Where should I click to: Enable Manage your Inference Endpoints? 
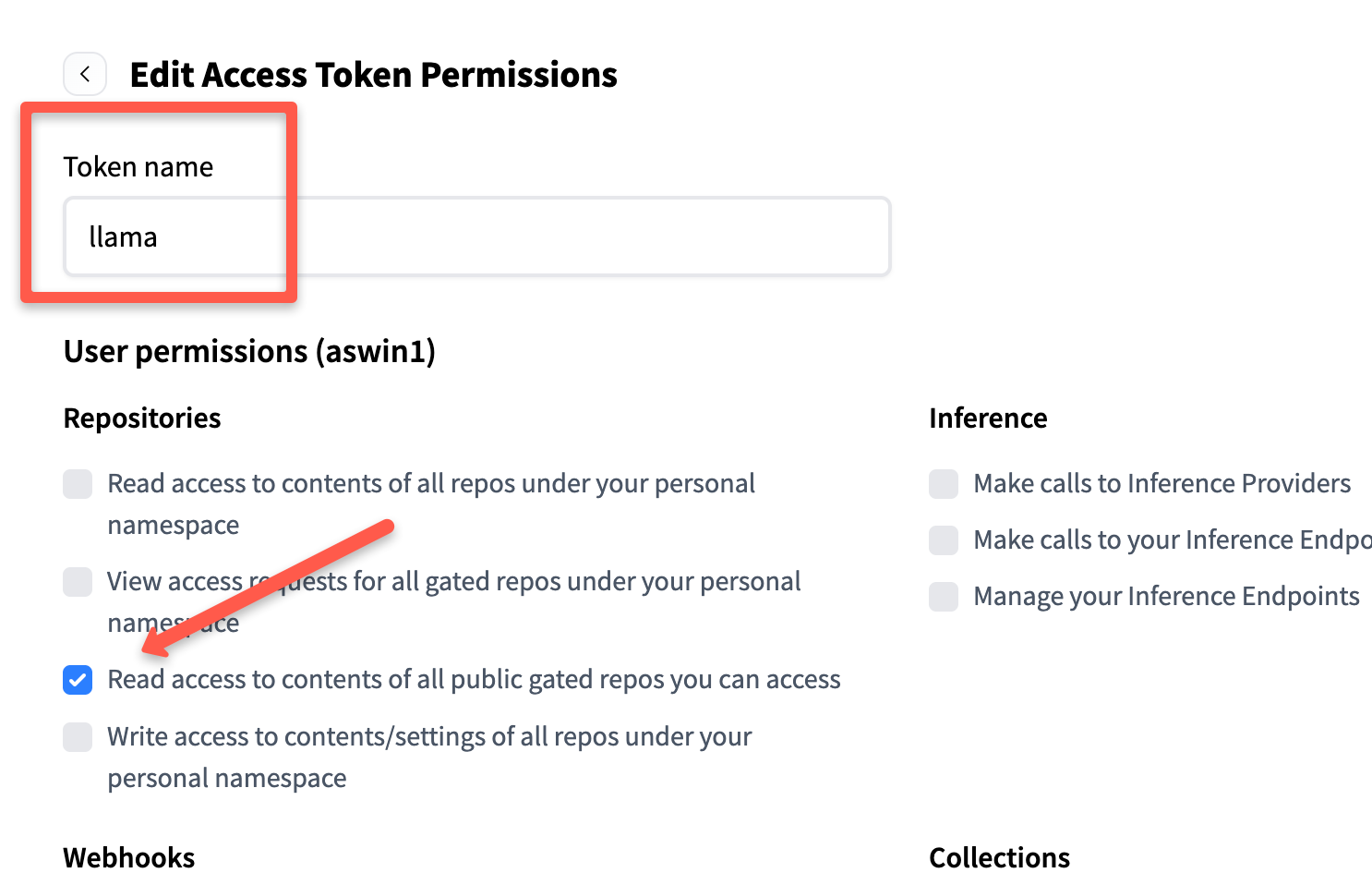pyautogui.click(x=943, y=596)
